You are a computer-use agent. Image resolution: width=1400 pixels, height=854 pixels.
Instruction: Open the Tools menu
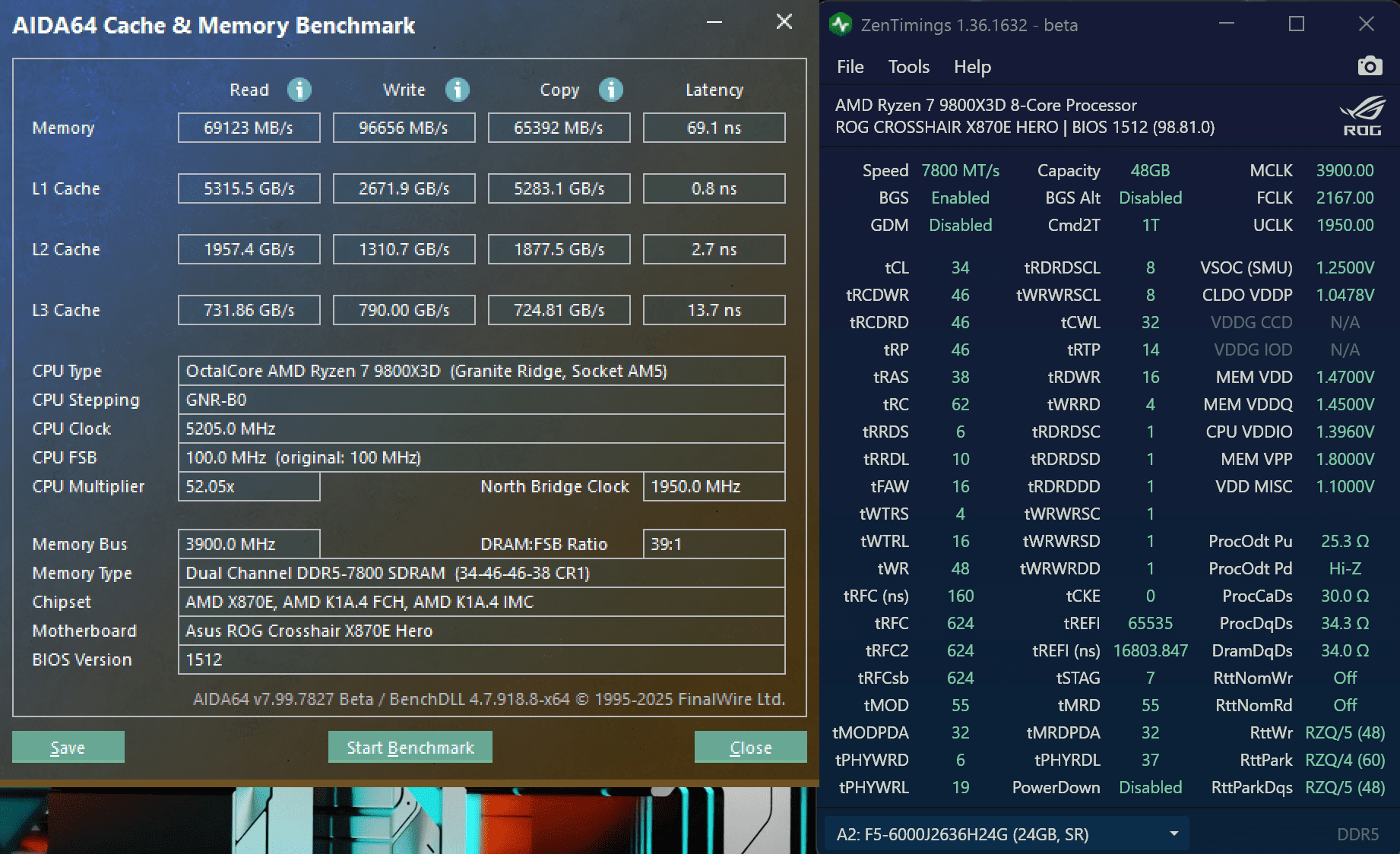[909, 67]
